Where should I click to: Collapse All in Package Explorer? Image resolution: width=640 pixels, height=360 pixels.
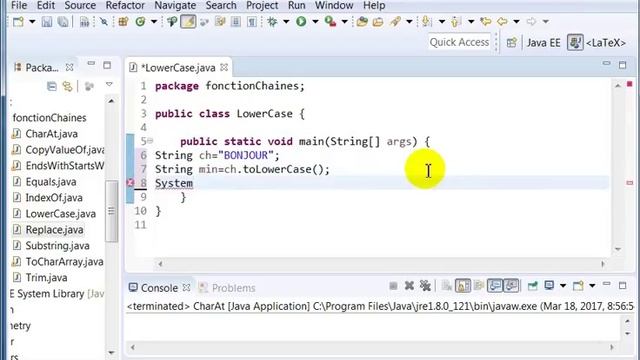(x=52, y=86)
